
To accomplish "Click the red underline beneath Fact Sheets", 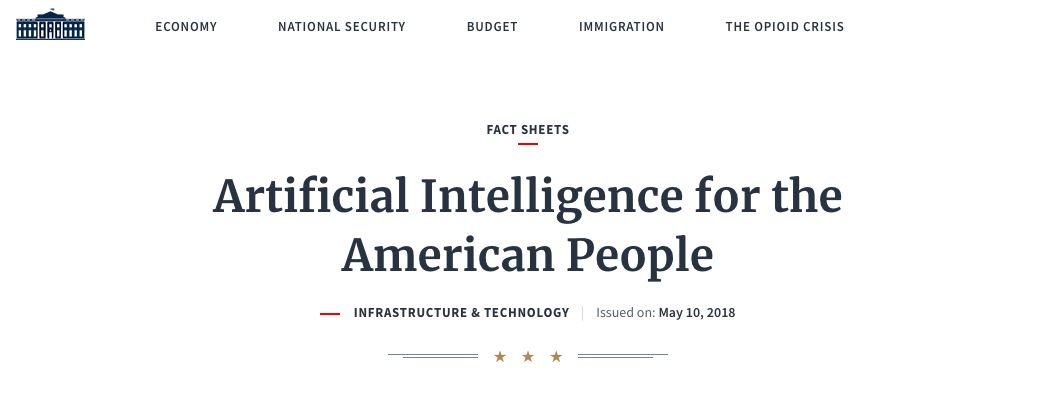I will [x=528, y=144].
